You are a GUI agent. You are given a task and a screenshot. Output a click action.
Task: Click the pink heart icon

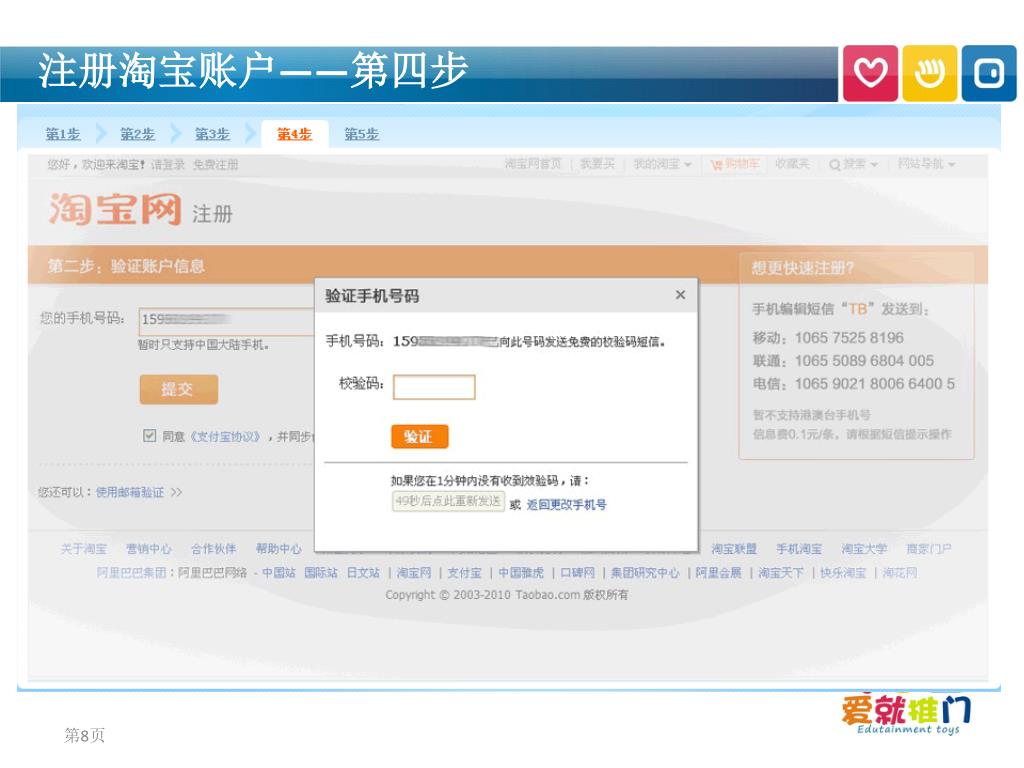click(870, 73)
